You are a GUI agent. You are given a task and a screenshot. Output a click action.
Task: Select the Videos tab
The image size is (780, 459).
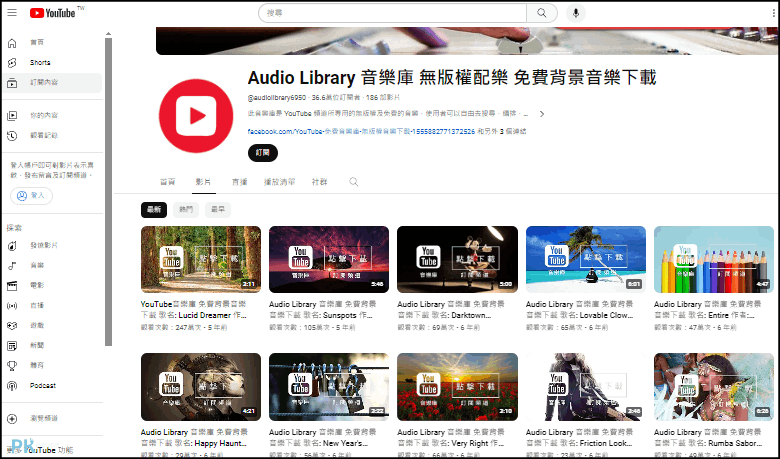(x=203, y=182)
